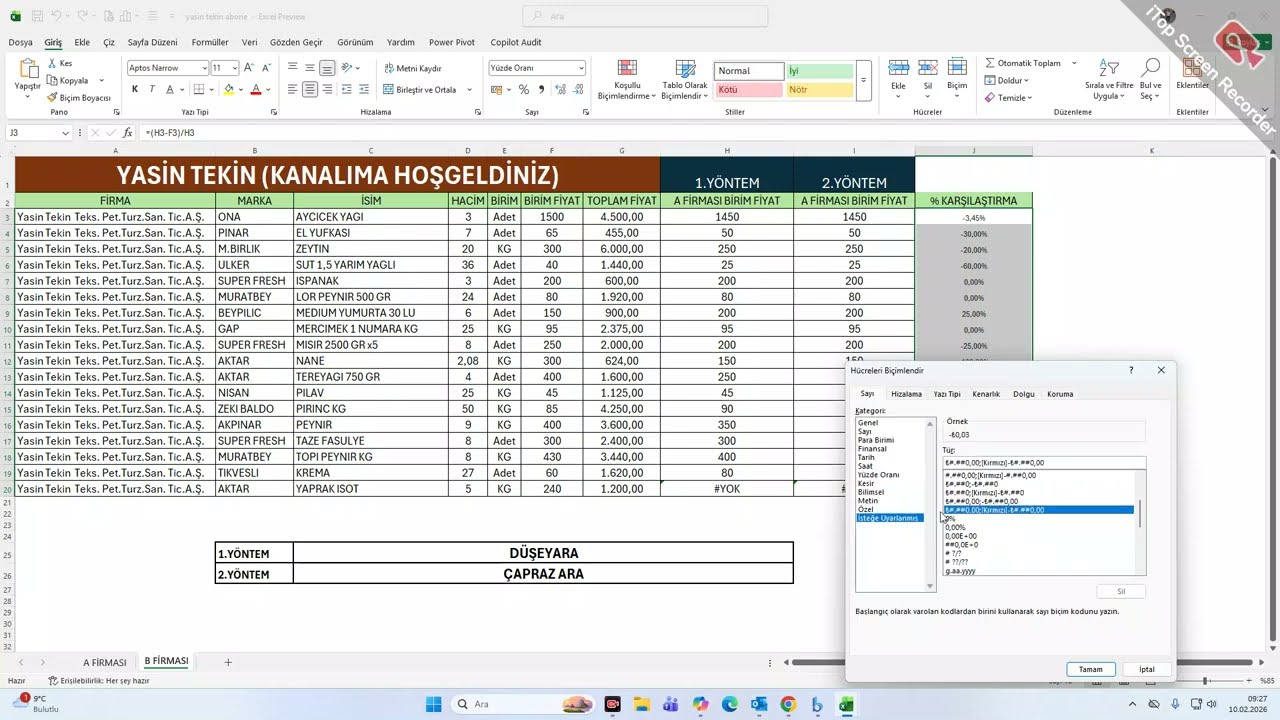Open the Eklentiler add-ins icon
The image size is (1280, 720).
pyautogui.click(x=1191, y=68)
